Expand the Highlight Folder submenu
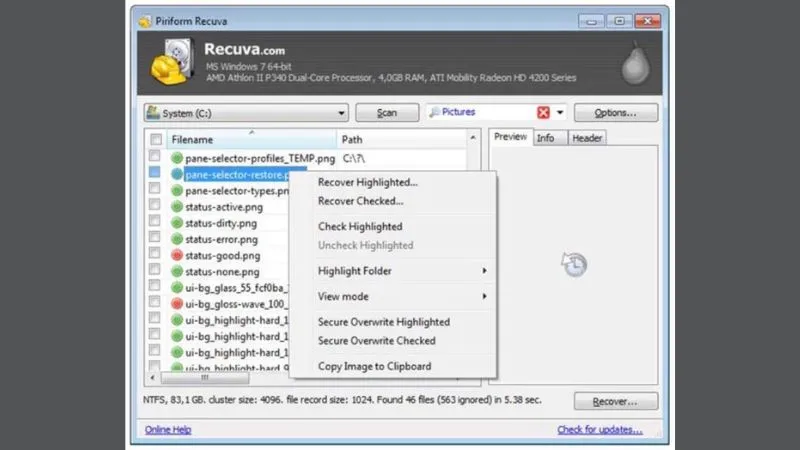The height and width of the screenshot is (450, 800). tap(402, 271)
